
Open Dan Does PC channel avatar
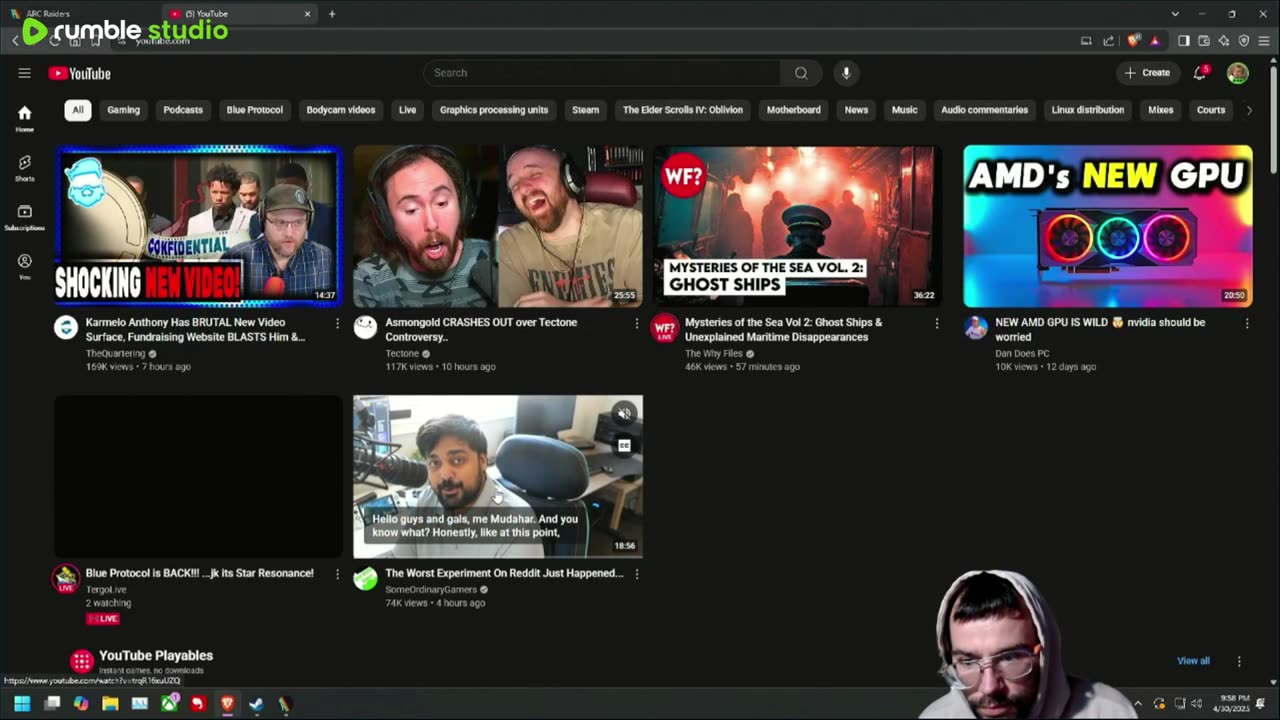976,328
